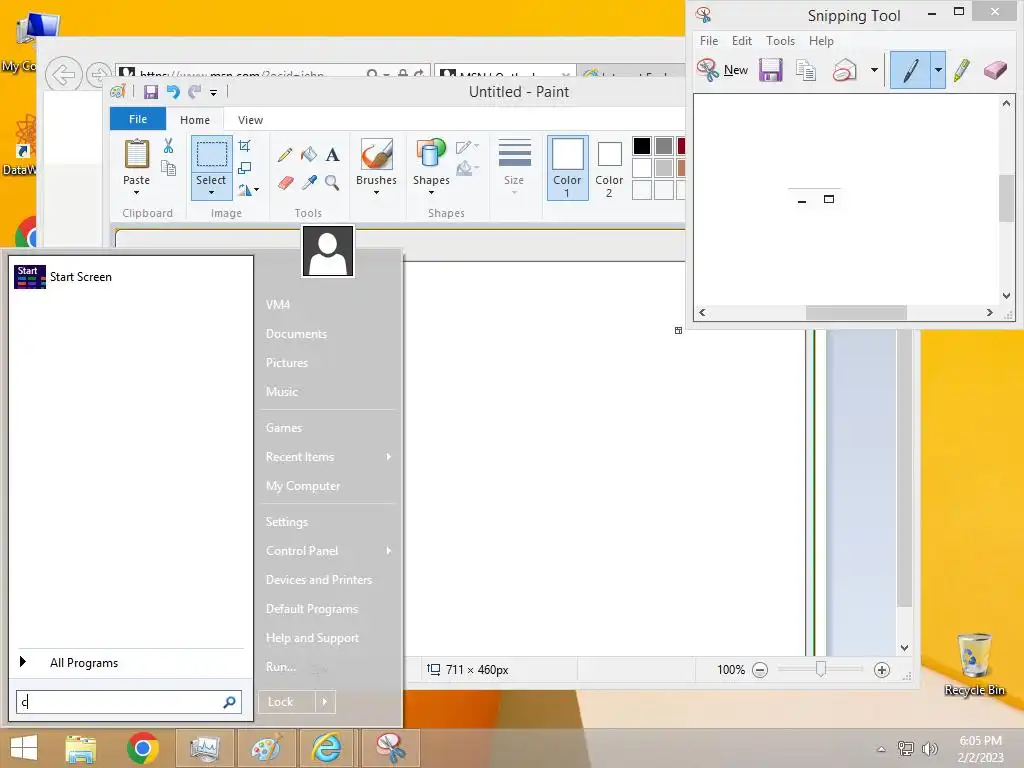
Task: Select the Text tool in Paint
Action: pos(332,155)
